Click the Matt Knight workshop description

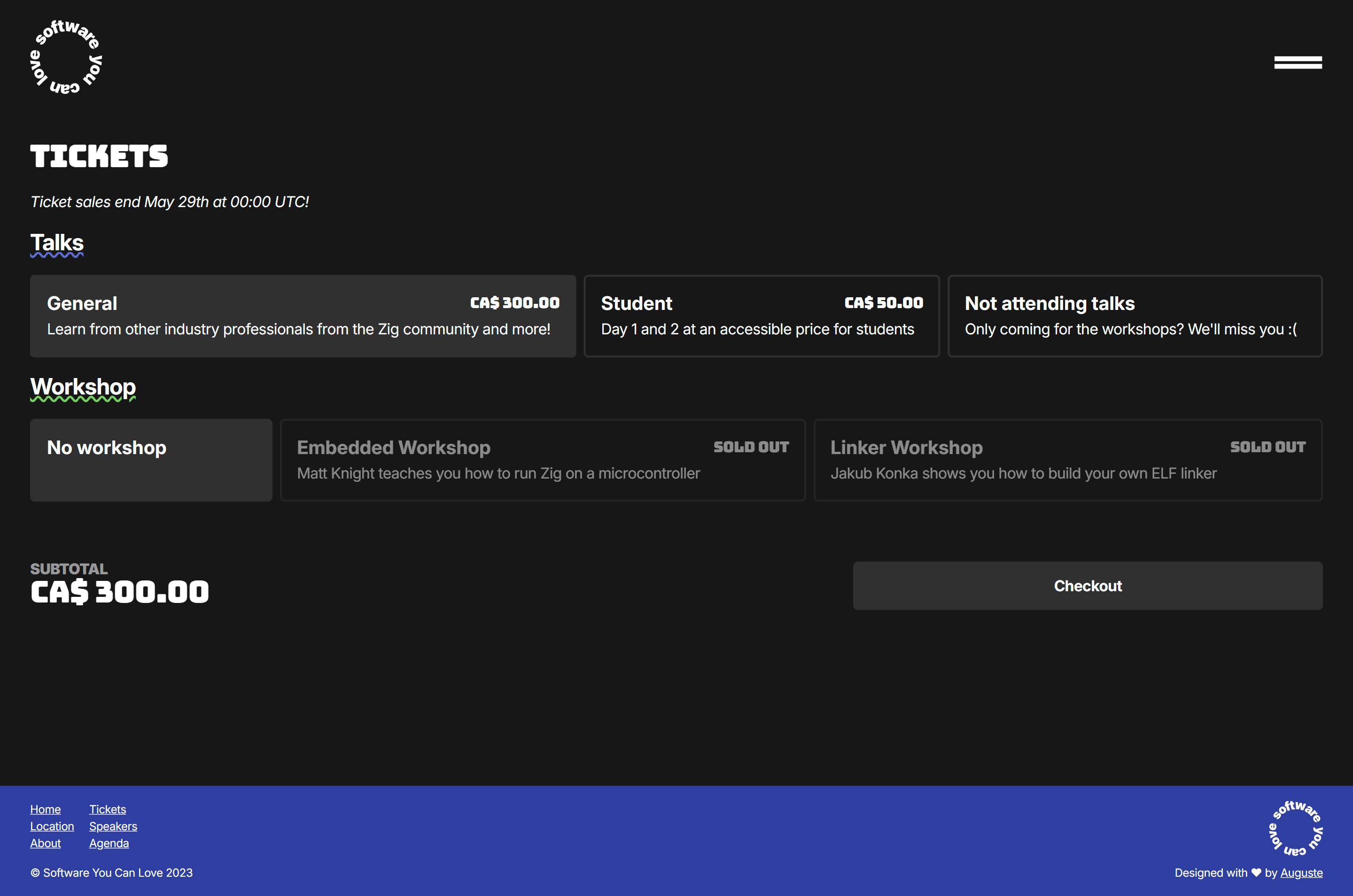498,473
